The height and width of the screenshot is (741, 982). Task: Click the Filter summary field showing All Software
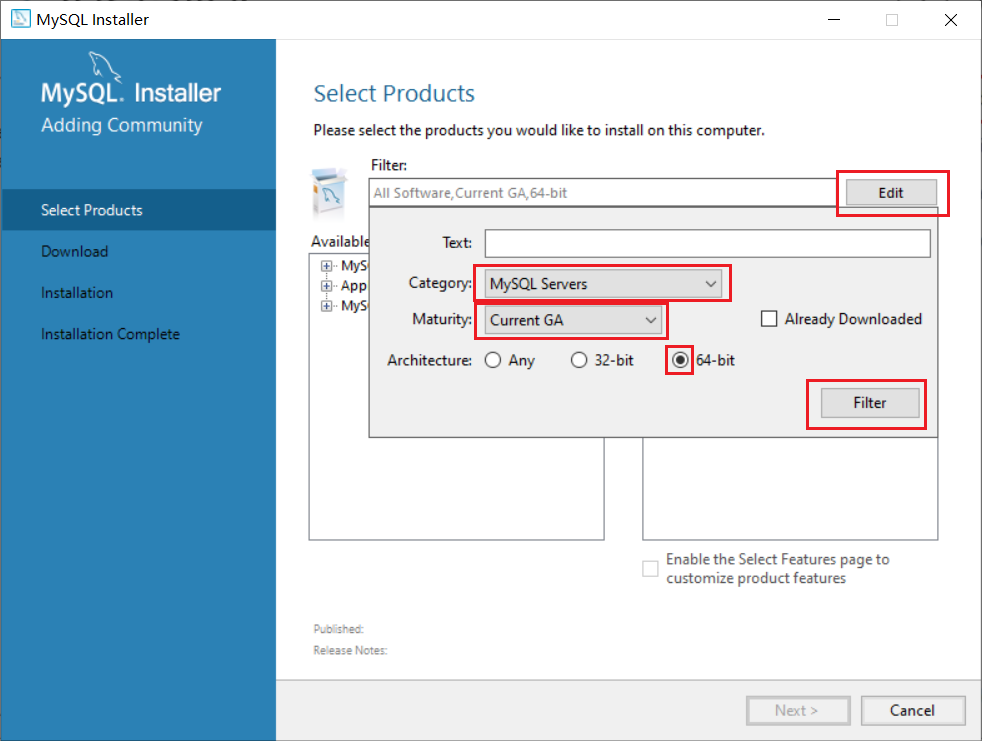(x=604, y=193)
